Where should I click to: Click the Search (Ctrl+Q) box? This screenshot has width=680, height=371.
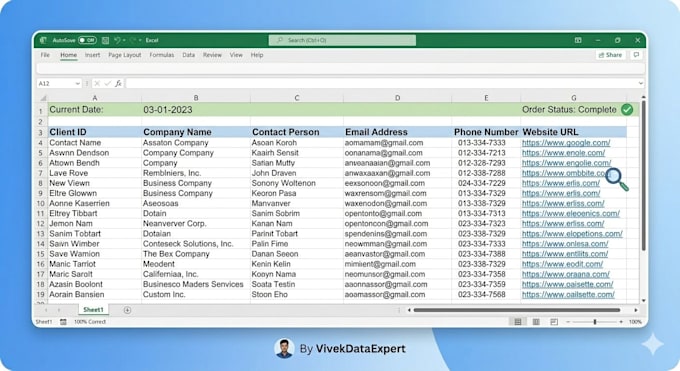342,40
